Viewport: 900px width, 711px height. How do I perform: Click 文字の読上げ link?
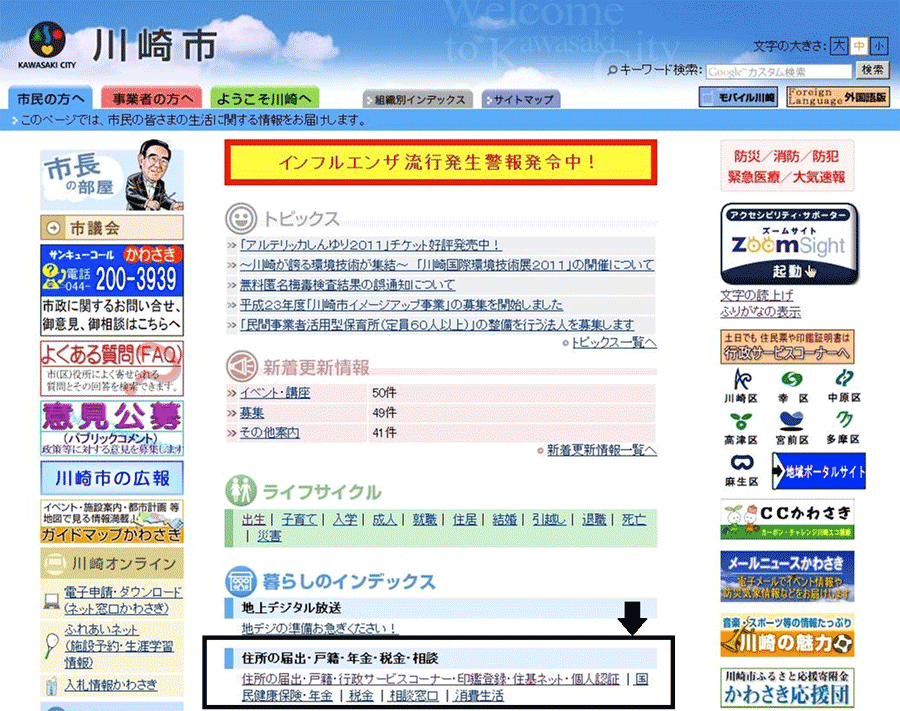pos(757,296)
